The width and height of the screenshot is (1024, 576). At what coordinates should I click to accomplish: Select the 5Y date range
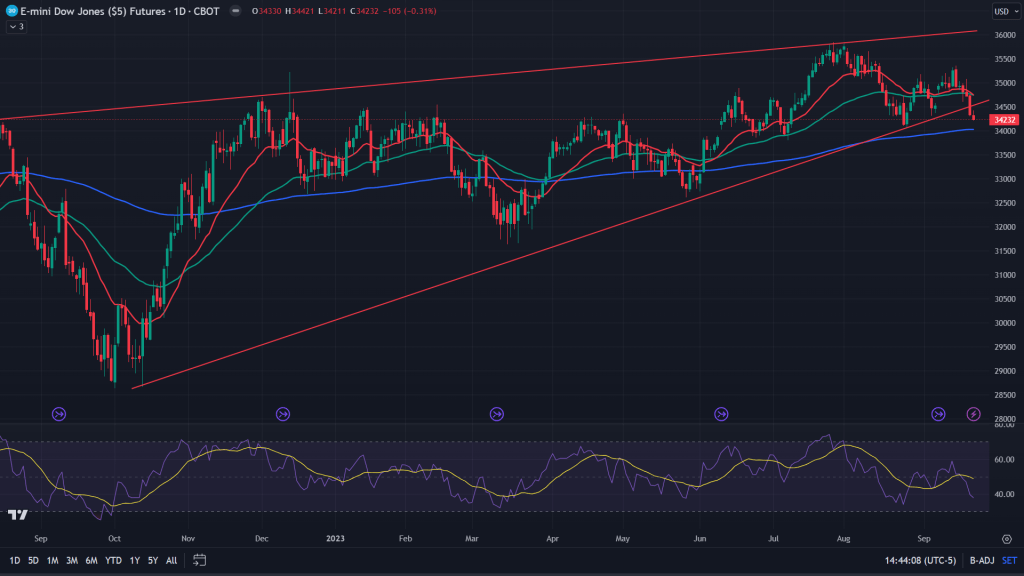tap(152, 560)
